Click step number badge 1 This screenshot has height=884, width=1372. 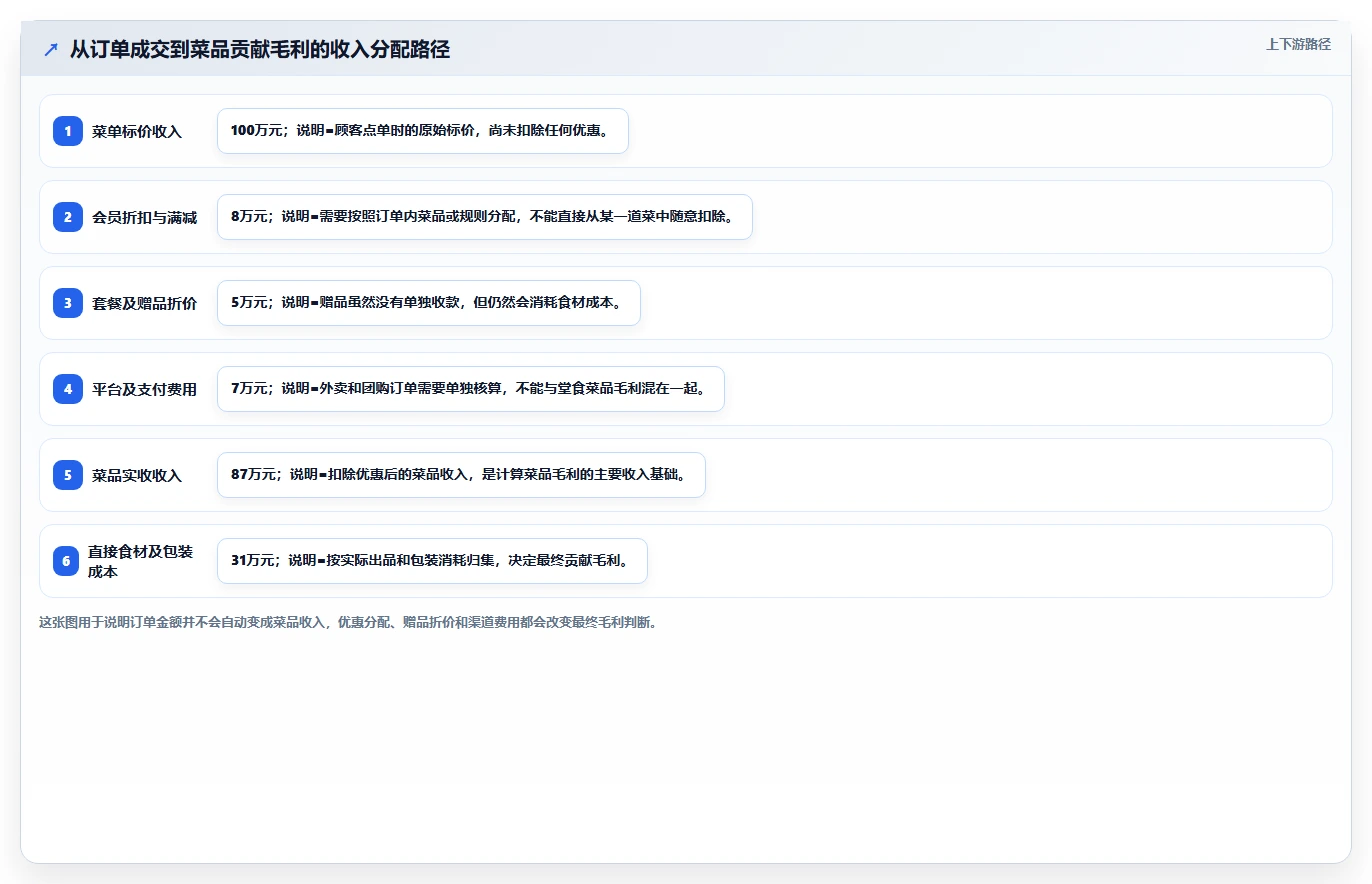[x=68, y=131]
